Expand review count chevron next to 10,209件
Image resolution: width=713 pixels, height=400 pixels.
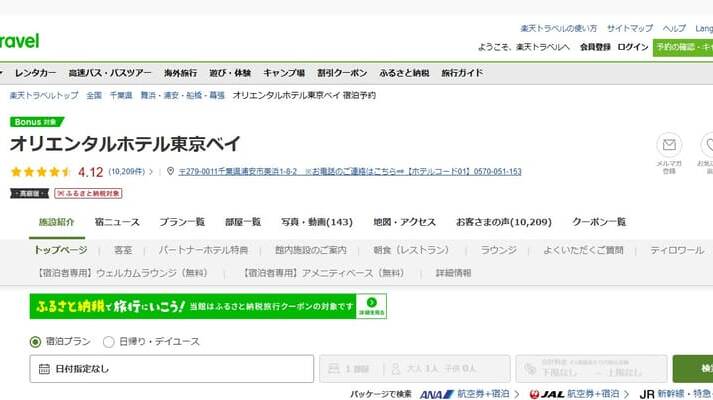click(x=151, y=172)
